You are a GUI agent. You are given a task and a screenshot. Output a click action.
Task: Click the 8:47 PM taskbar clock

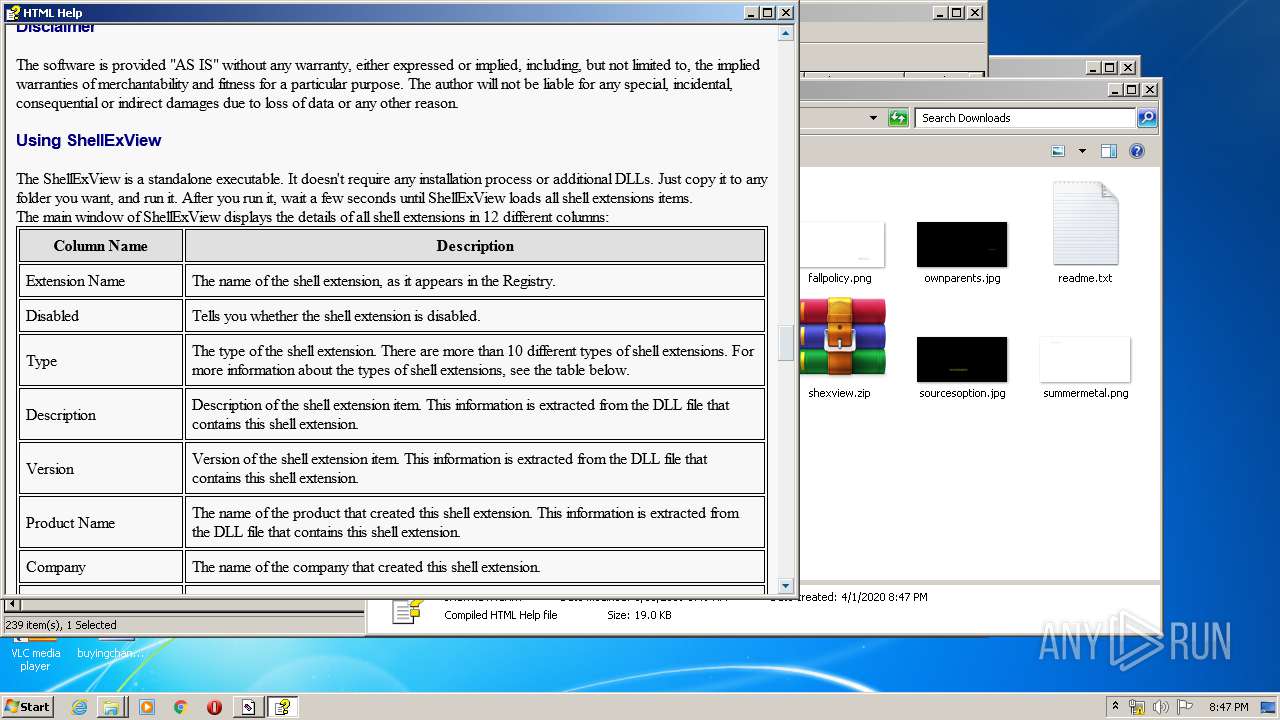point(1228,707)
